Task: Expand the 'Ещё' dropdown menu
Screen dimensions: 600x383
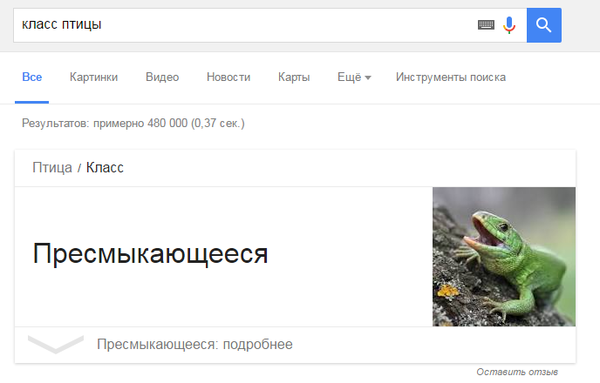Action: tap(354, 77)
